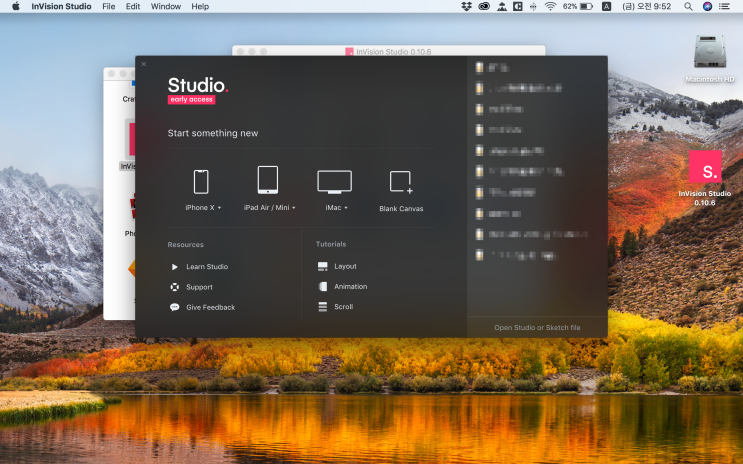The image size is (743, 464).
Task: Pick the iMac artboard icon
Action: pos(334,181)
